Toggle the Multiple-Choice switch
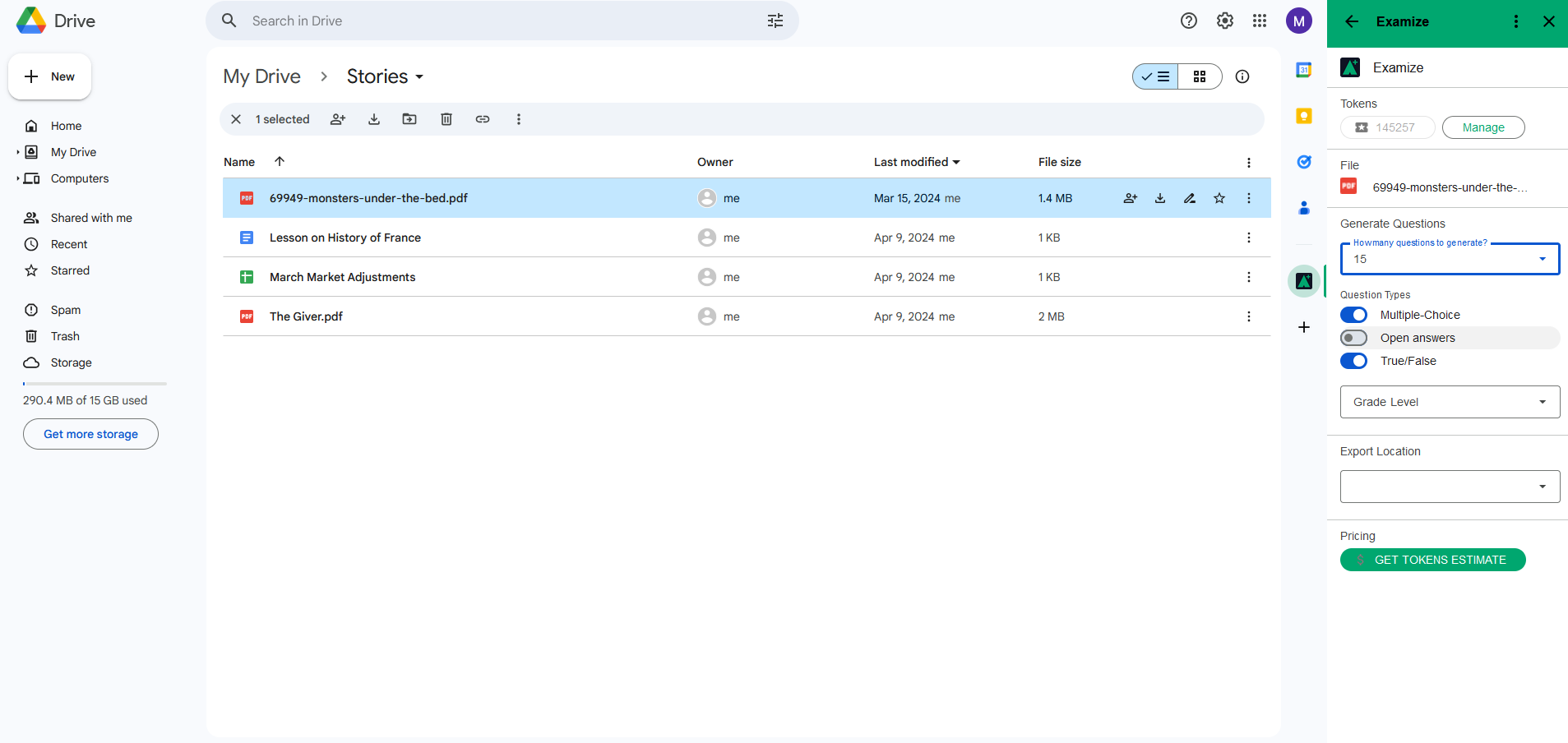The width and height of the screenshot is (1568, 743). coord(1354,315)
